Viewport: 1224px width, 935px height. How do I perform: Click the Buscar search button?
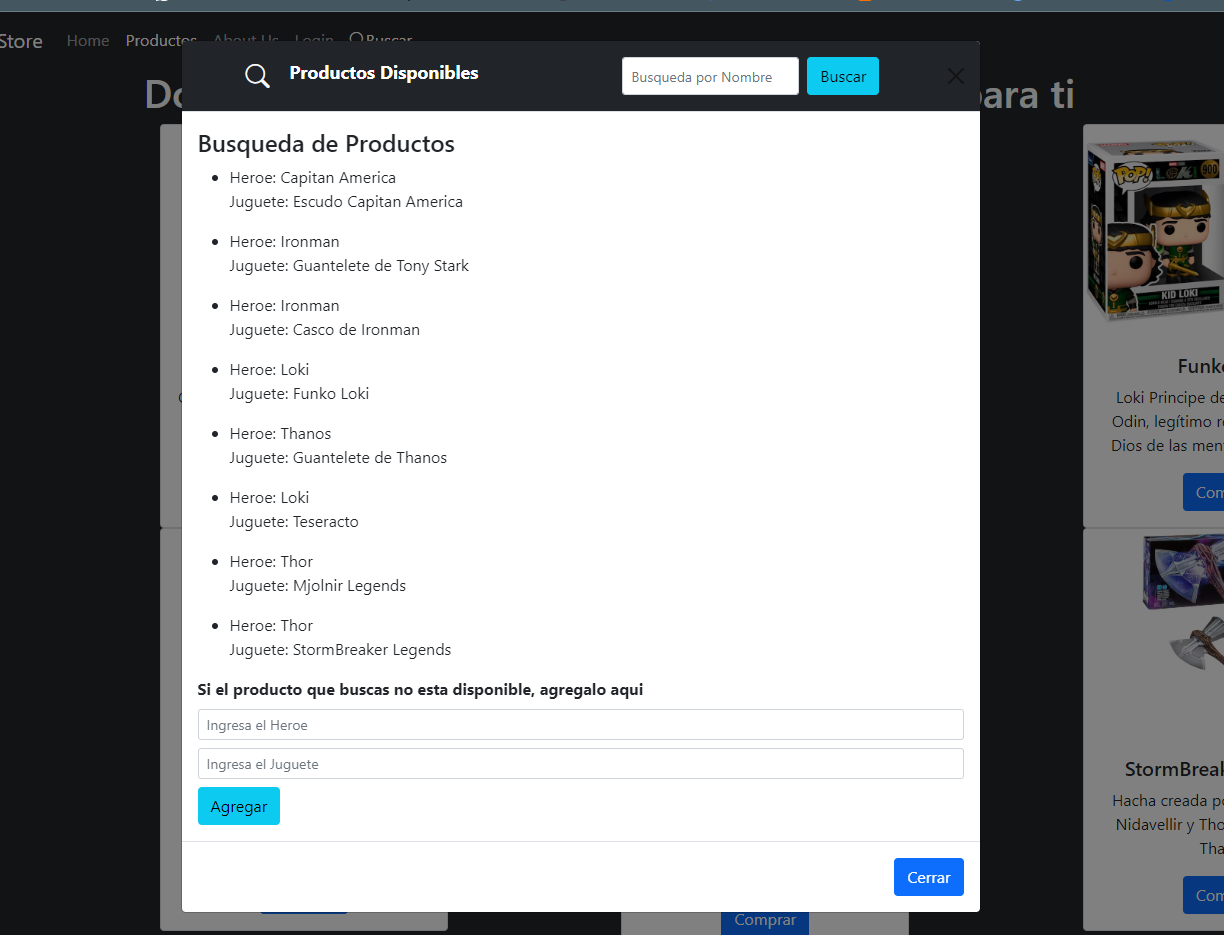tap(842, 76)
